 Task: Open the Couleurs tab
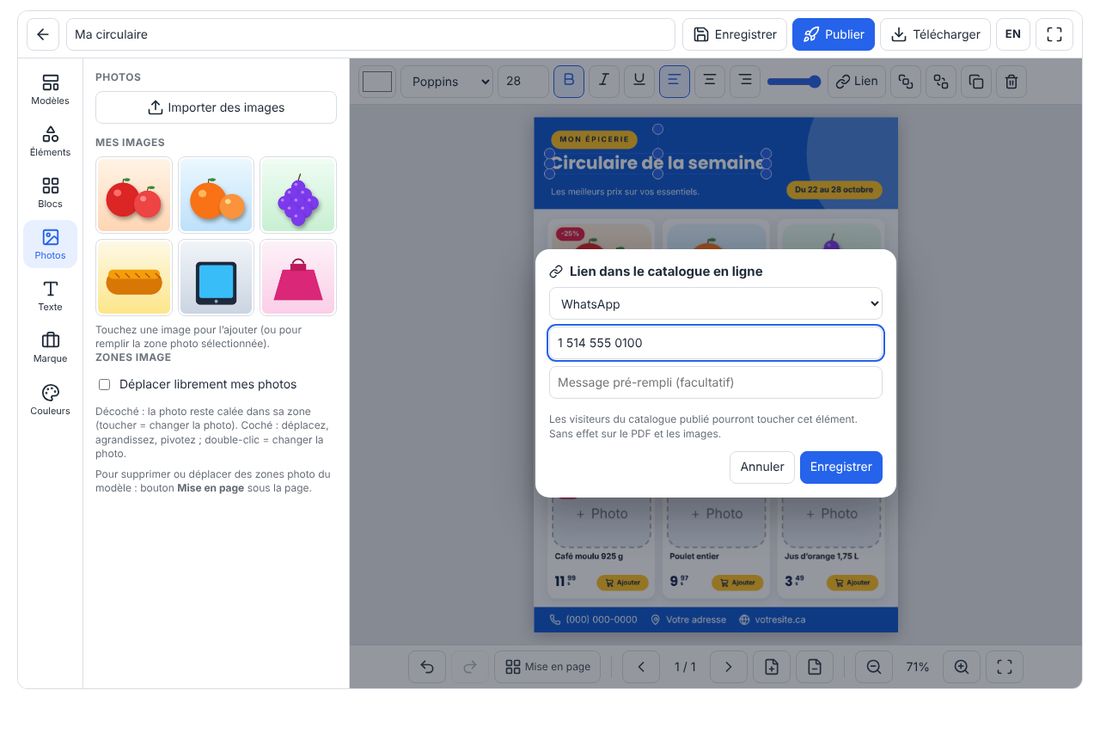tap(51, 400)
